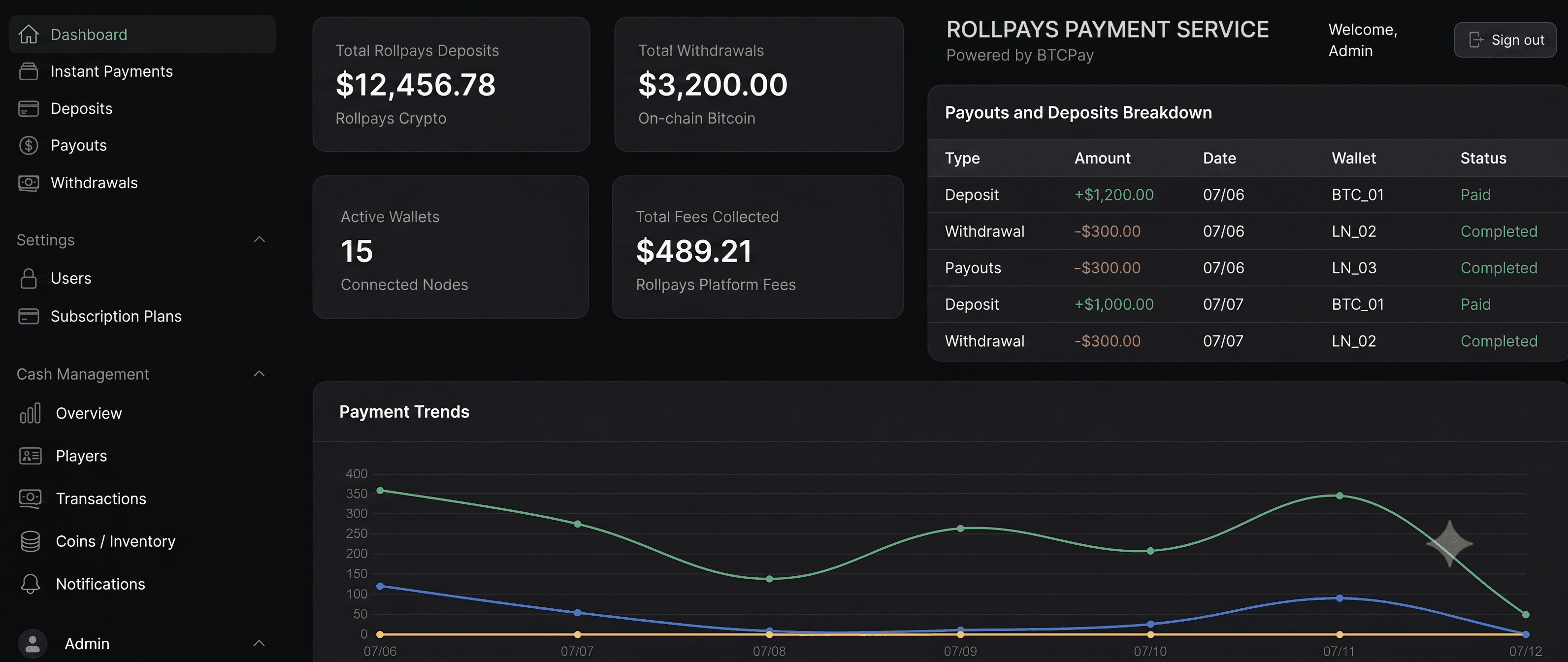
Task: Click the Sign out arrow icon
Action: tap(1476, 39)
